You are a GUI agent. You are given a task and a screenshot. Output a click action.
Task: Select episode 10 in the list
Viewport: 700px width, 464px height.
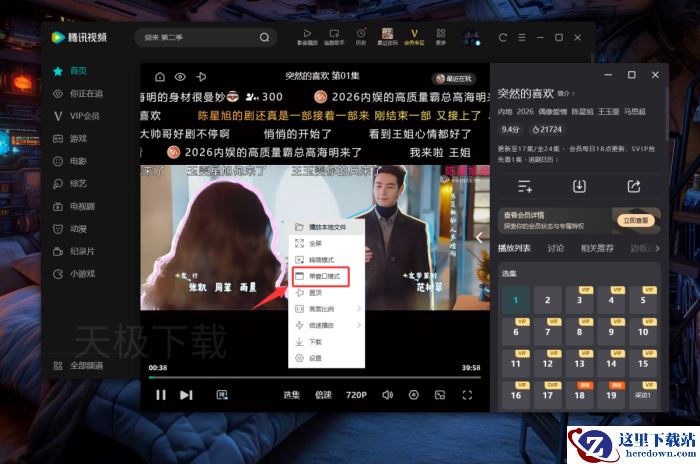(x=643, y=332)
